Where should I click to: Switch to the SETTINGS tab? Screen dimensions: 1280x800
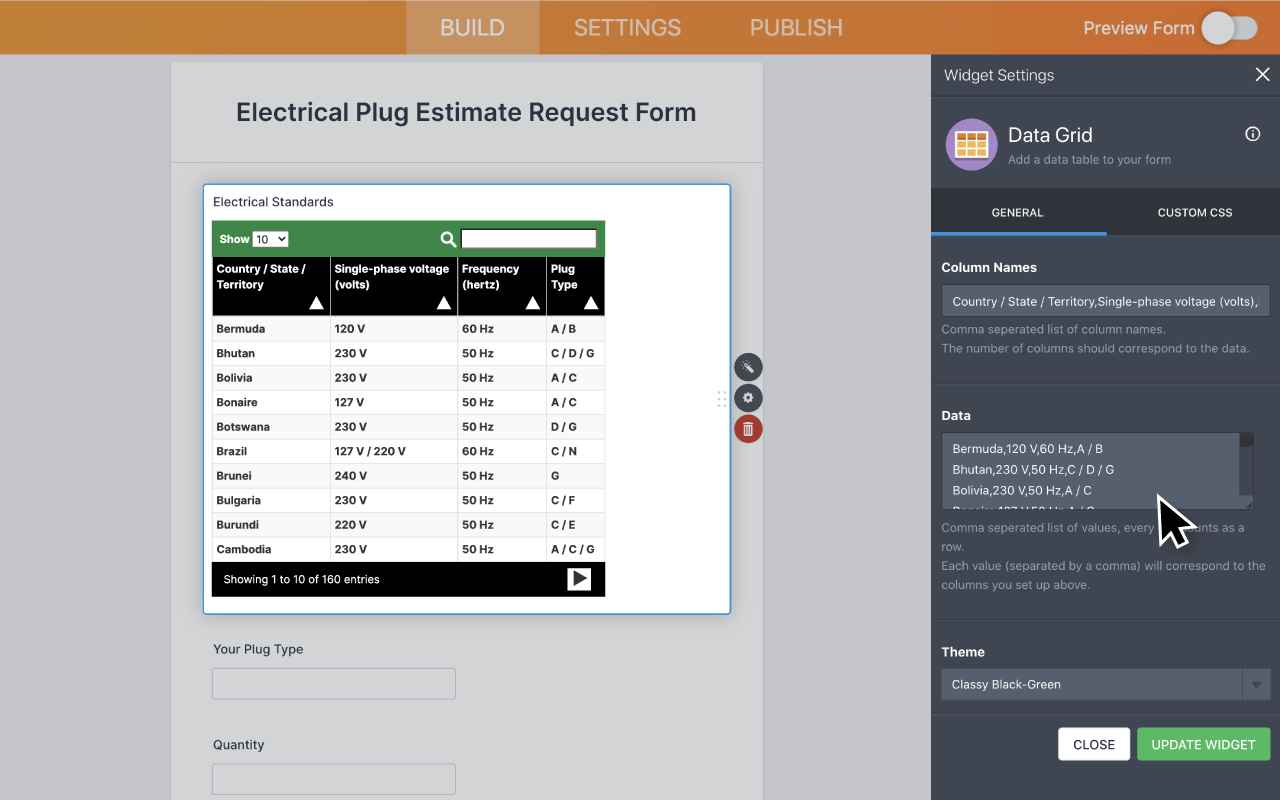[627, 27]
